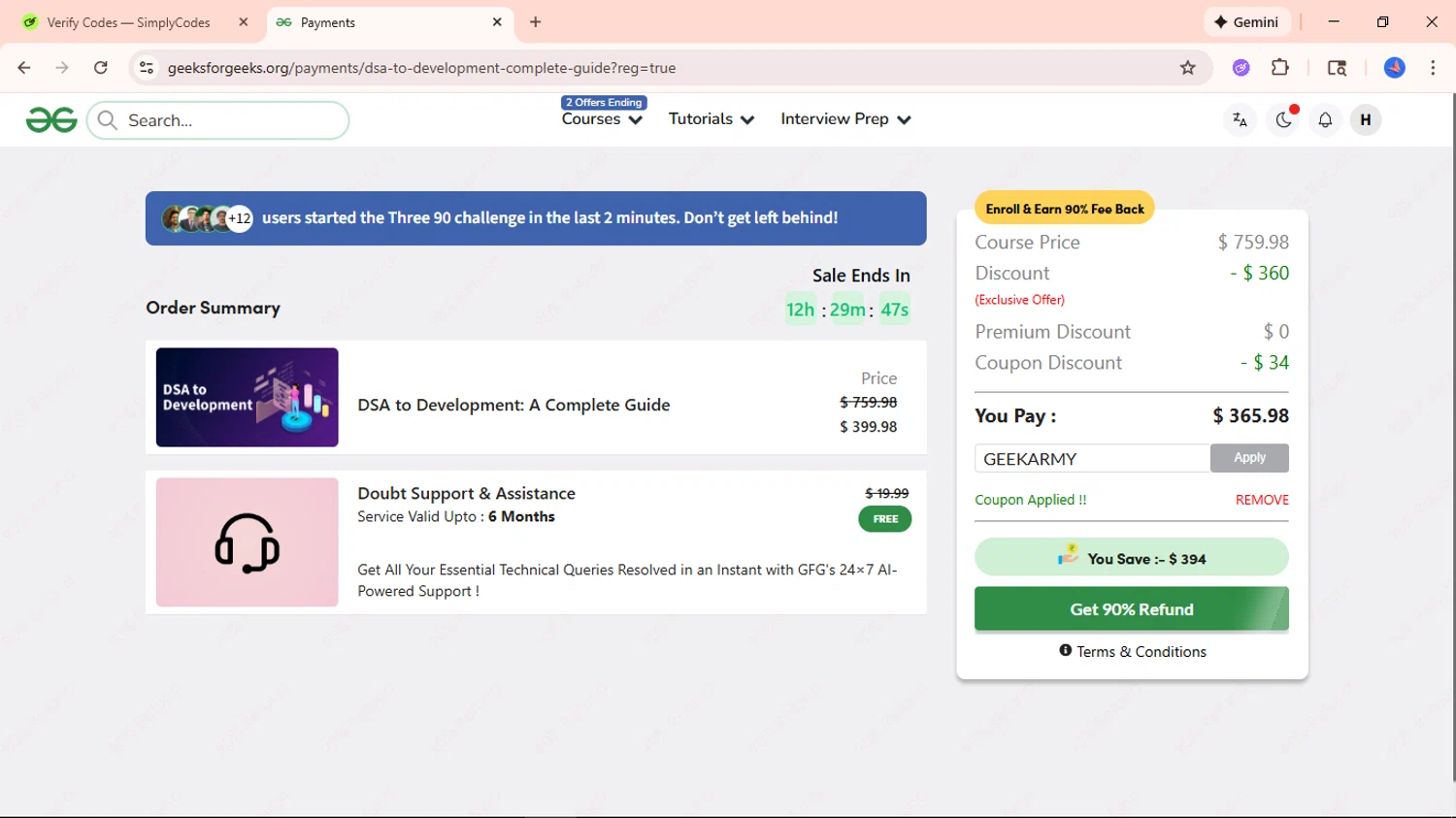Click the Coupon Applied !! message
The height and width of the screenshot is (818, 1456).
tap(1031, 500)
